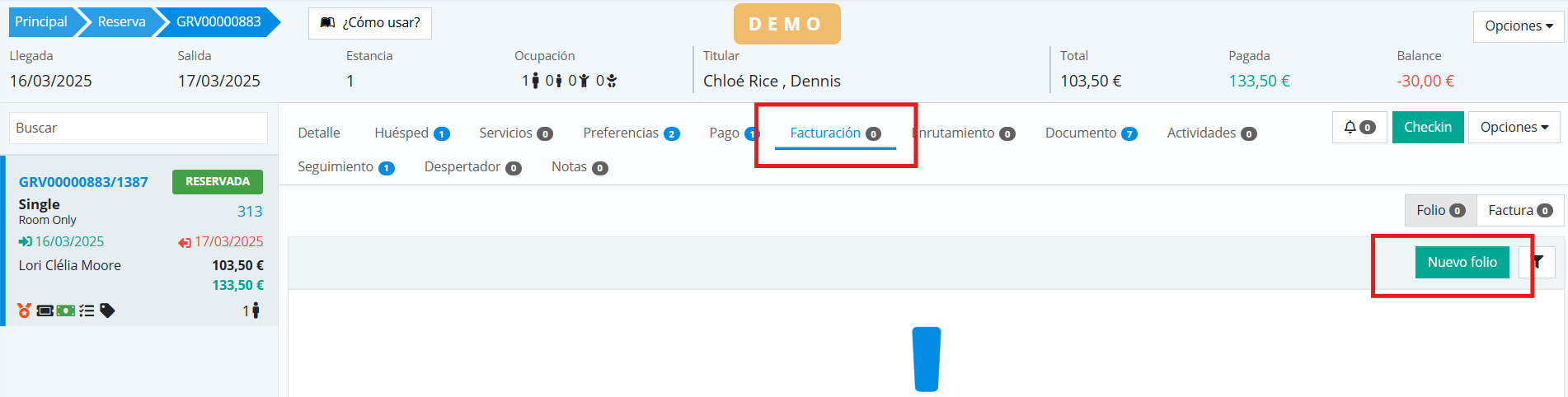The image size is (1568, 397).
Task: Click the Buscar search field
Action: (138, 128)
